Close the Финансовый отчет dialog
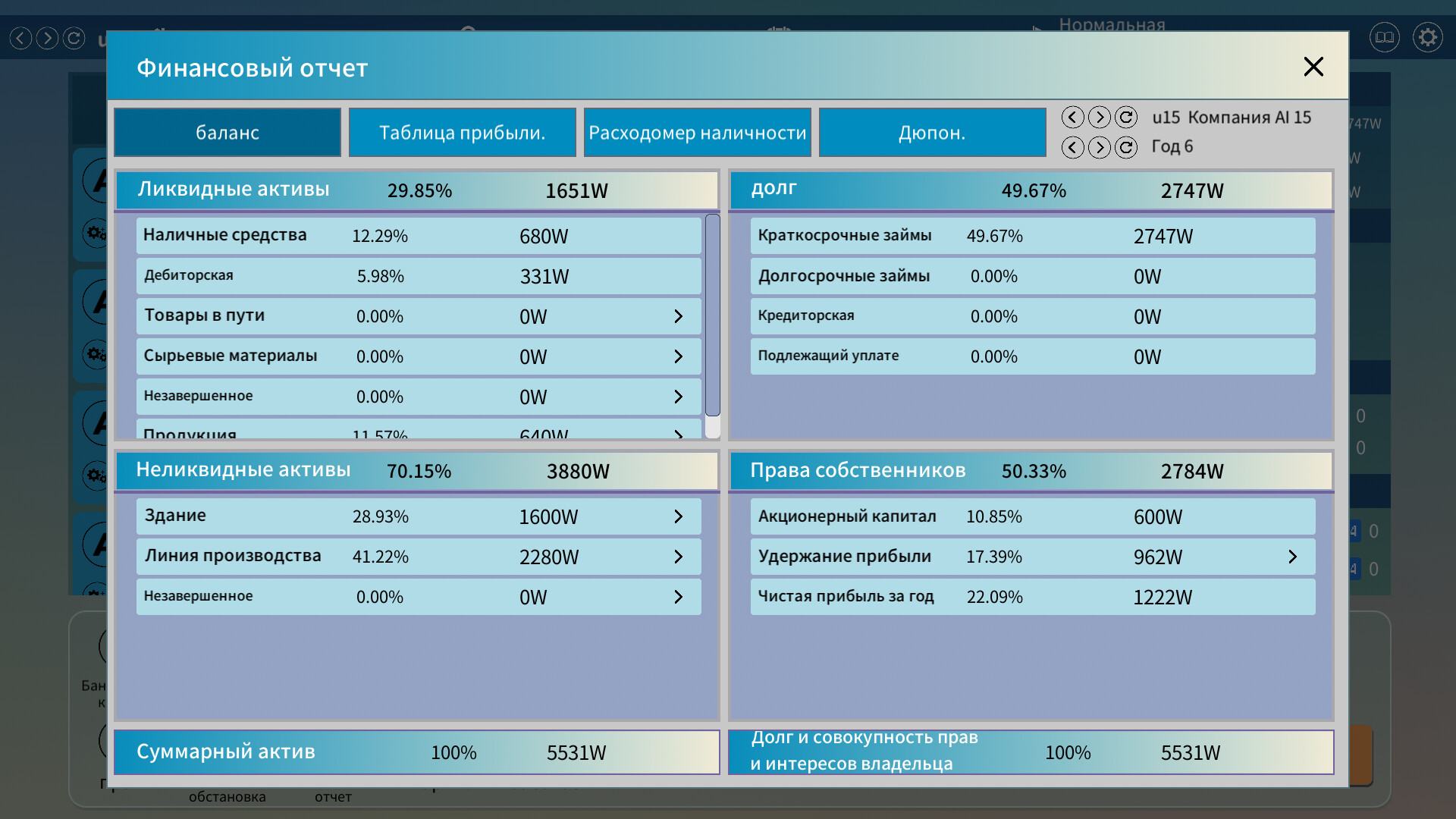Viewport: 1456px width, 819px height. pos(1313,67)
